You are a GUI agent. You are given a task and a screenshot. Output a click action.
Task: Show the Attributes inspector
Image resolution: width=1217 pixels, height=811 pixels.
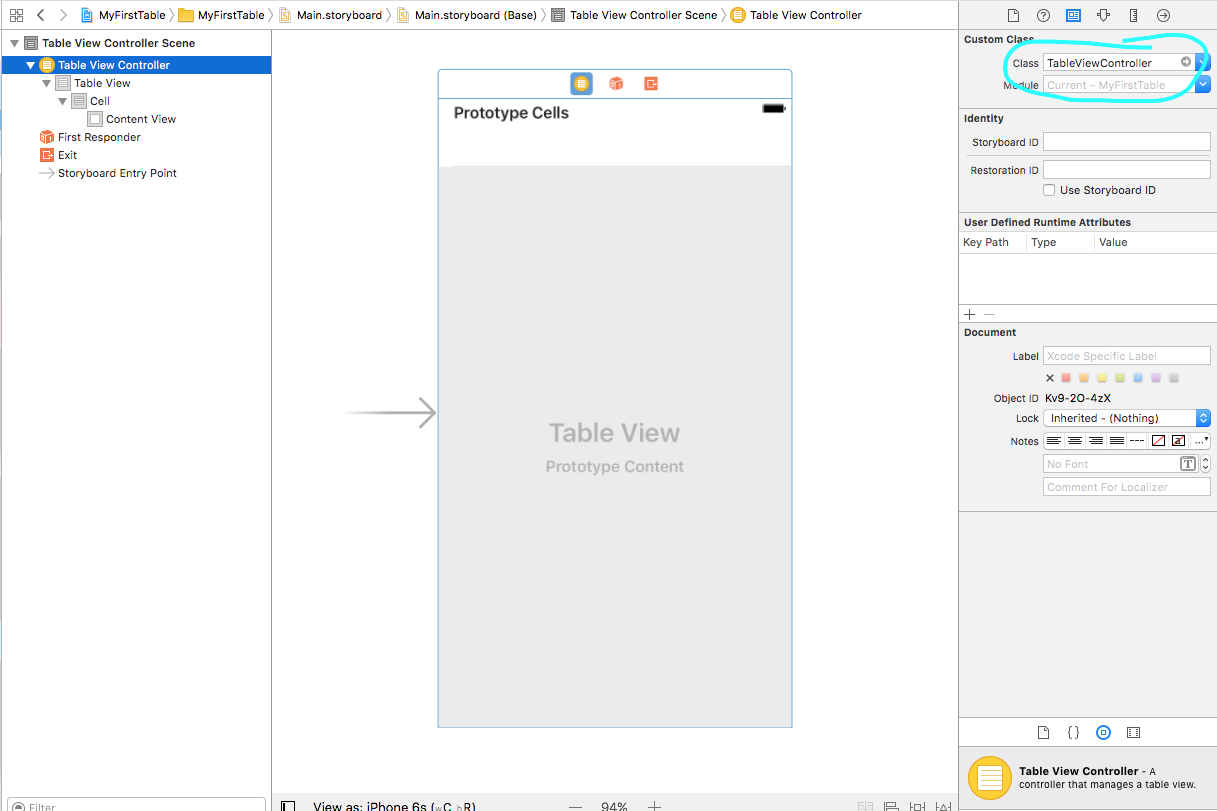click(x=1103, y=15)
